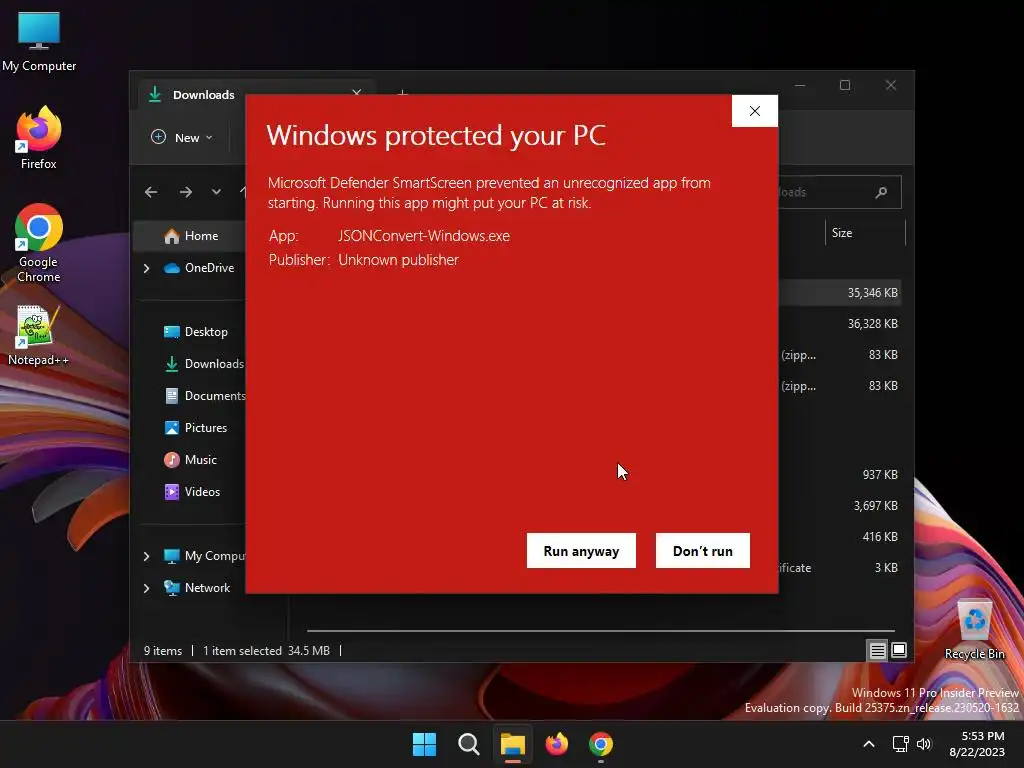Open Downloads folder in sidebar
Viewport: 1024px width, 768px height.
tap(203, 364)
